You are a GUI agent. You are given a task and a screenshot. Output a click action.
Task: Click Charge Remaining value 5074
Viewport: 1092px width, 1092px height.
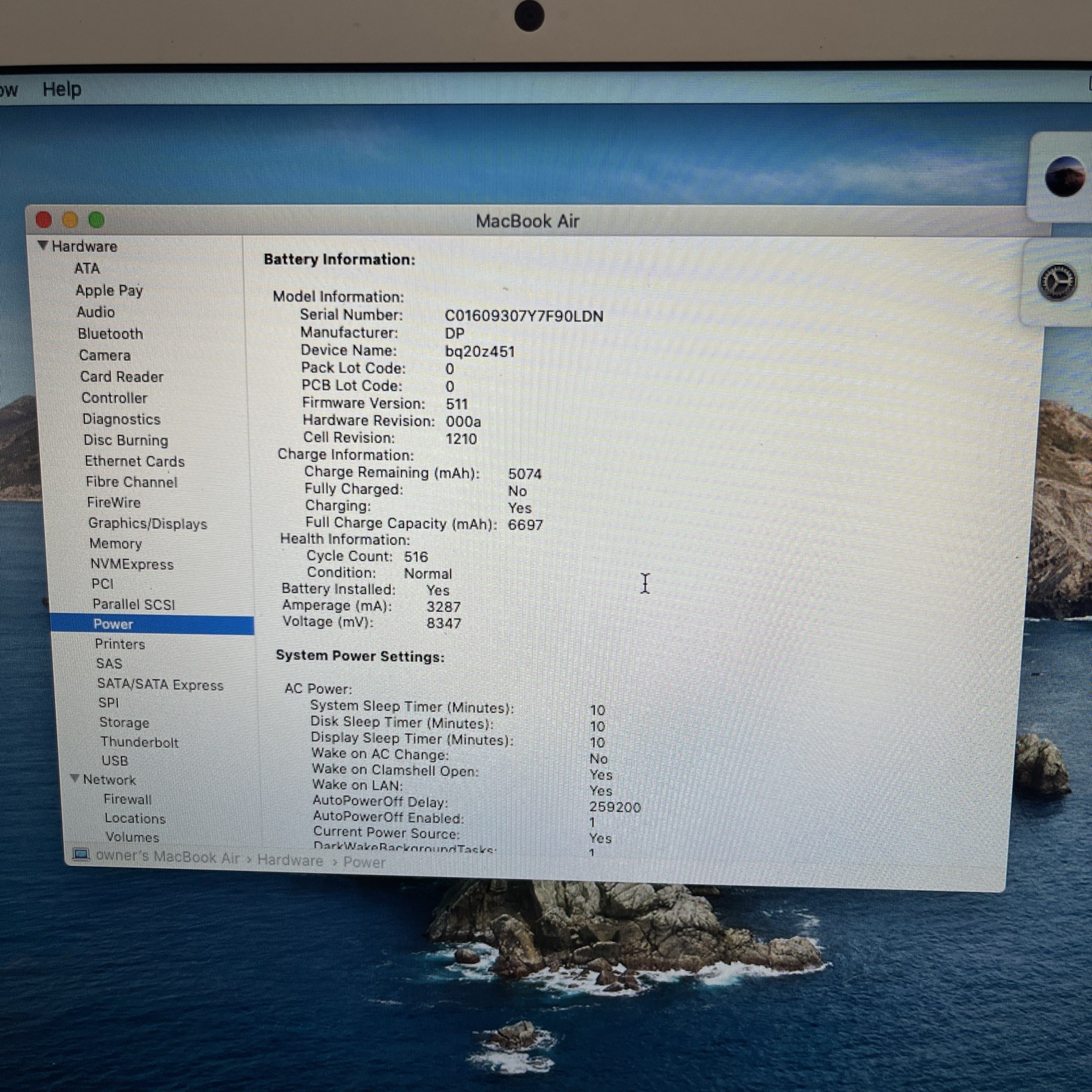[x=525, y=474]
